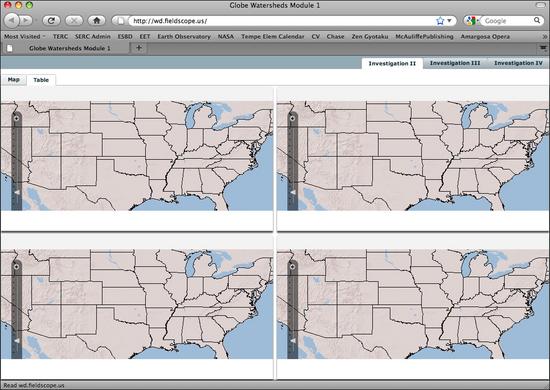This screenshot has width=550, height=390.
Task: Click Florida on the bottom-right map
Action: [x=495, y=347]
